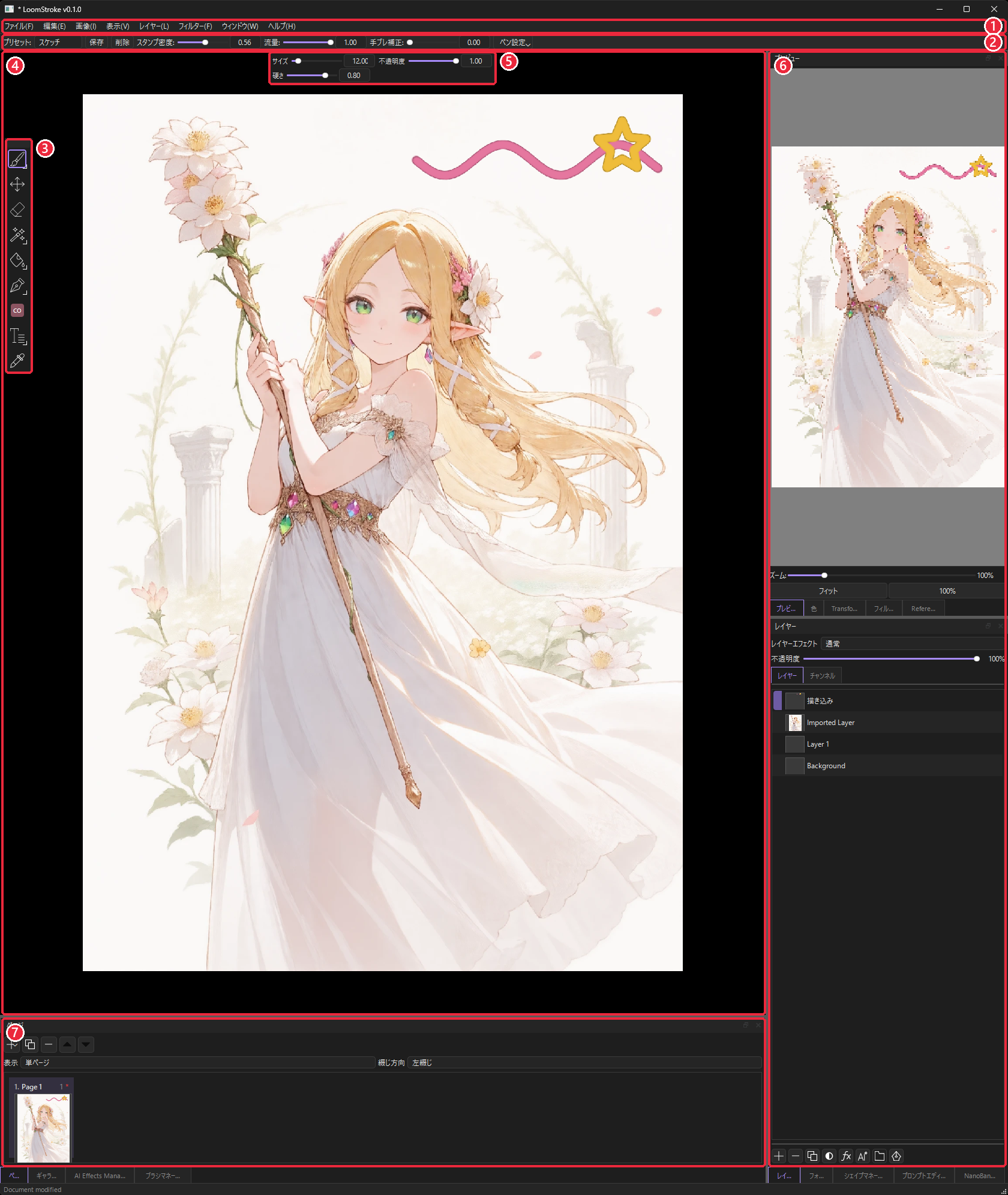Open layer fx effects button
This screenshot has height=1195, width=1008.
[x=846, y=1155]
